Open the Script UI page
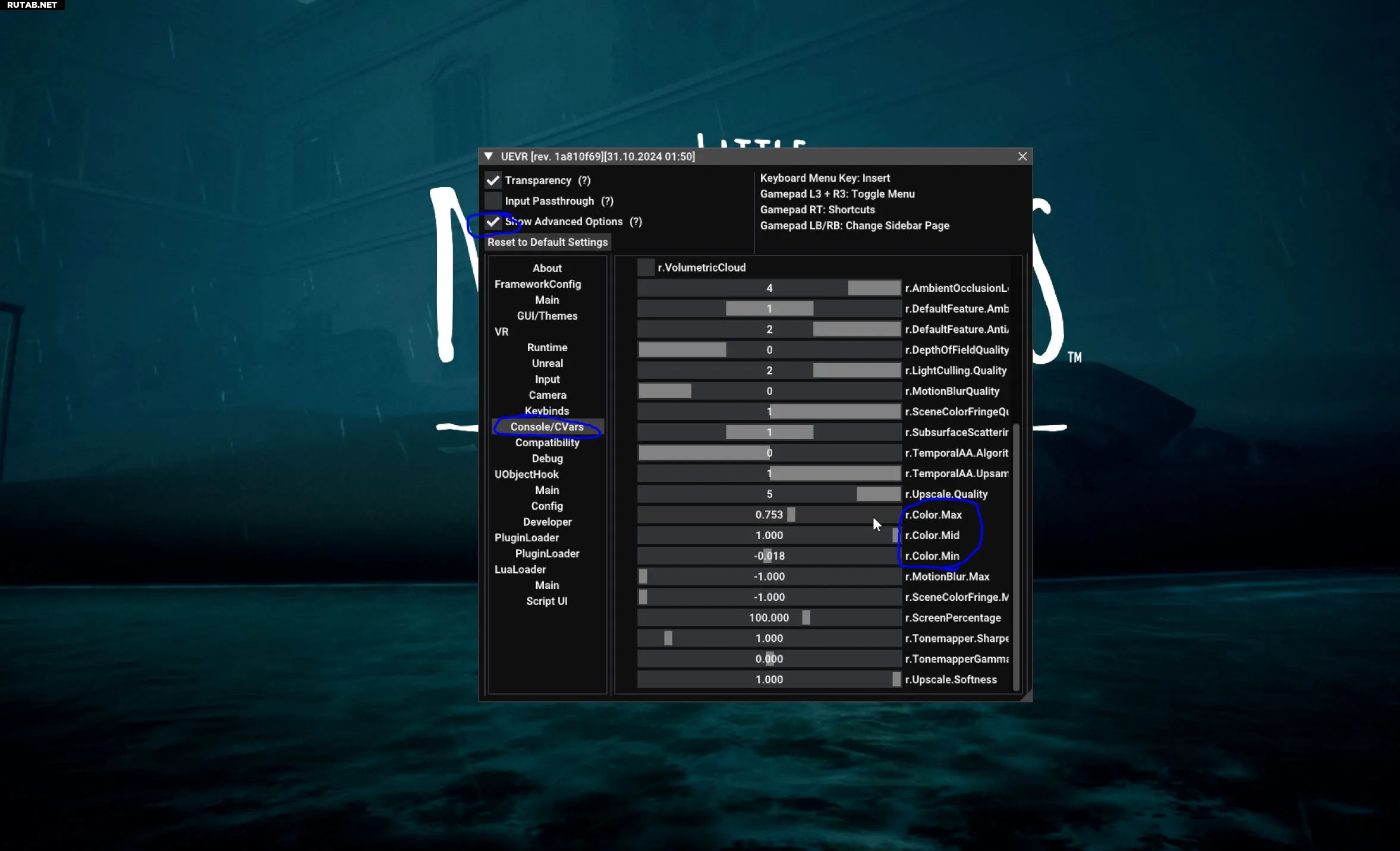 547,601
